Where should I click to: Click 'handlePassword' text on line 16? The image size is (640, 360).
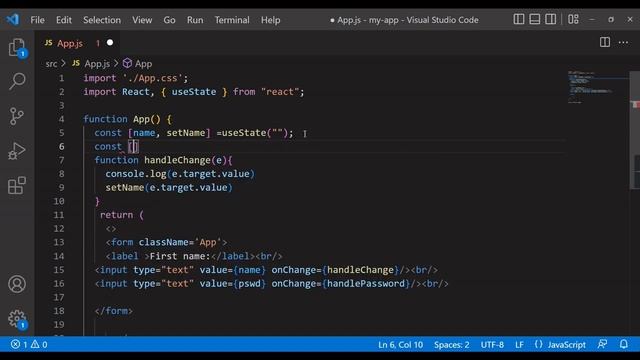pos(366,284)
